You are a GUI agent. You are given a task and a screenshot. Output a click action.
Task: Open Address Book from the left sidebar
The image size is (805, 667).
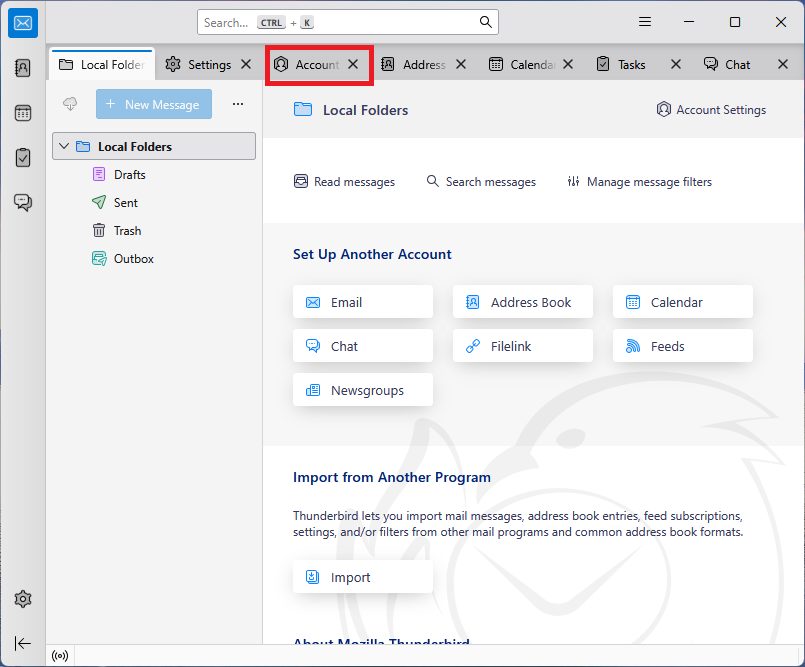[23, 68]
